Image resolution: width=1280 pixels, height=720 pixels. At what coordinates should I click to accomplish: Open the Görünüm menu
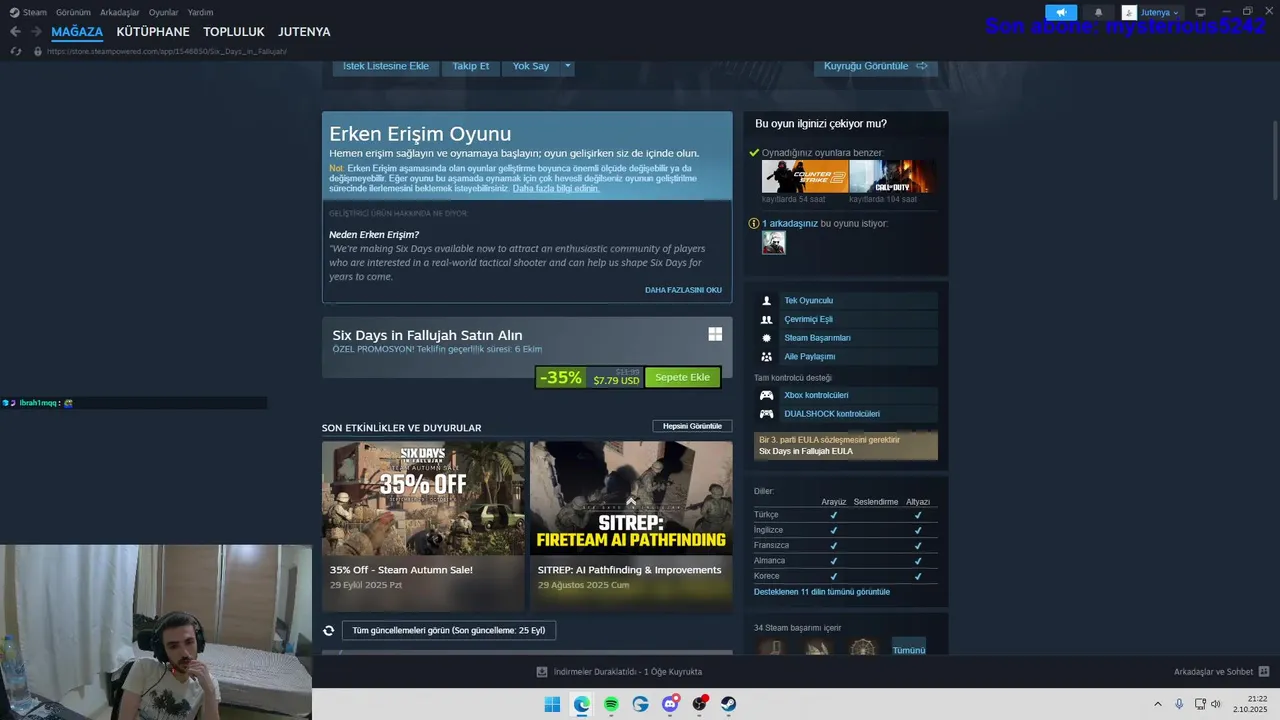(73, 12)
